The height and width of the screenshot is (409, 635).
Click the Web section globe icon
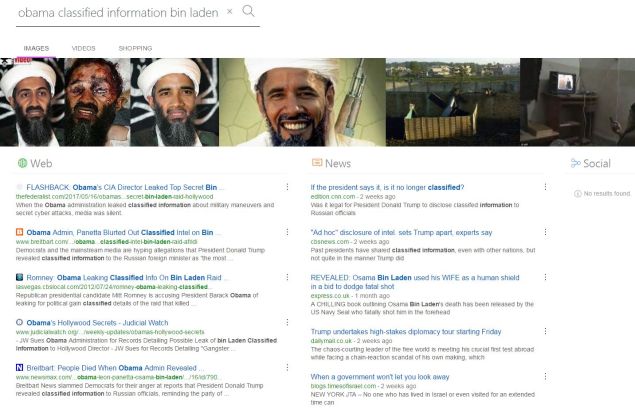click(22, 163)
